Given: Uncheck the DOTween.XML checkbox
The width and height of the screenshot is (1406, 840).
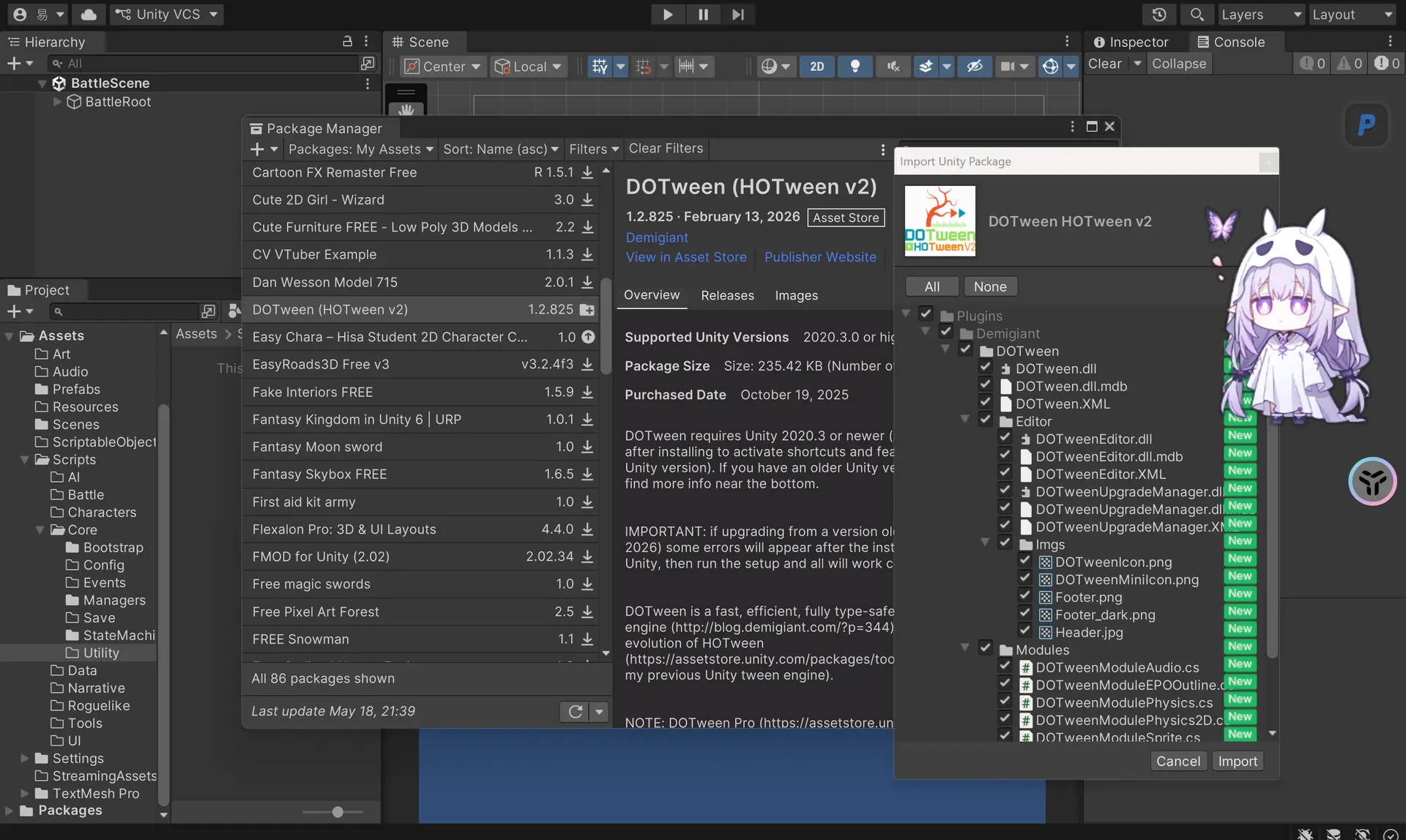Looking at the screenshot, I should pos(985,402).
